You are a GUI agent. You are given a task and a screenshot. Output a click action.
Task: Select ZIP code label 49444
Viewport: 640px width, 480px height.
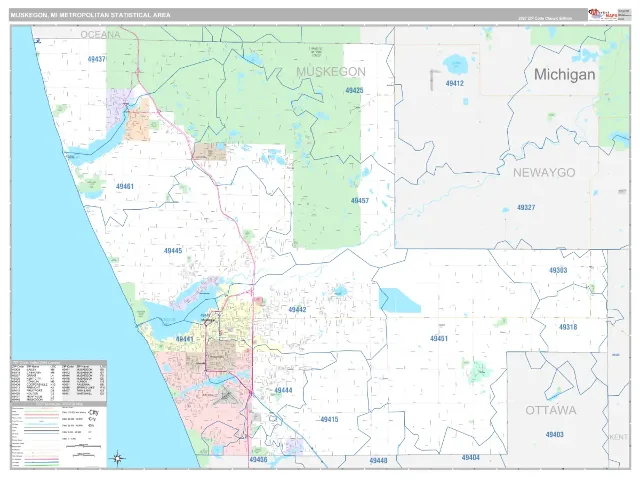(x=283, y=390)
